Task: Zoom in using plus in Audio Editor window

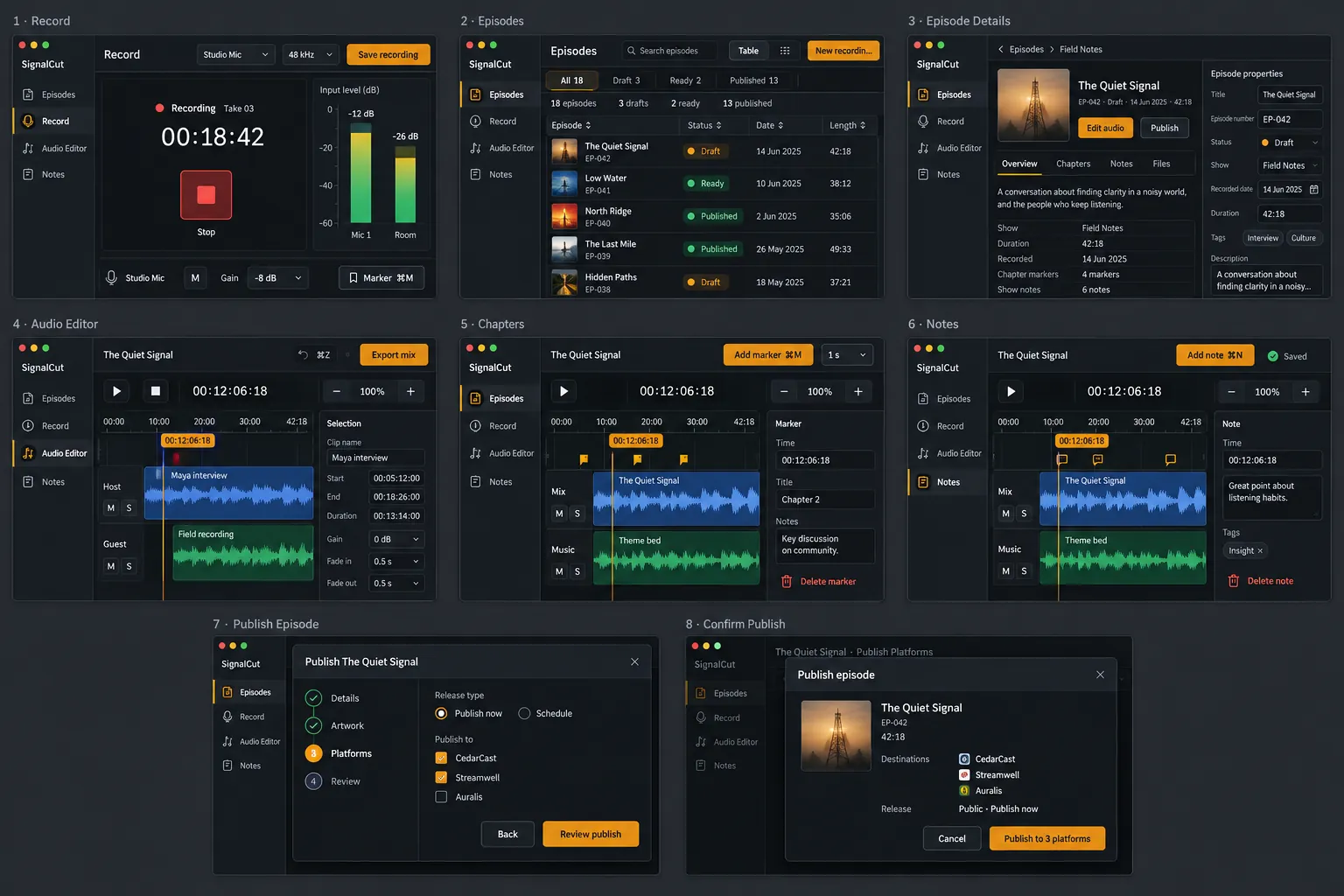Action: (x=410, y=391)
